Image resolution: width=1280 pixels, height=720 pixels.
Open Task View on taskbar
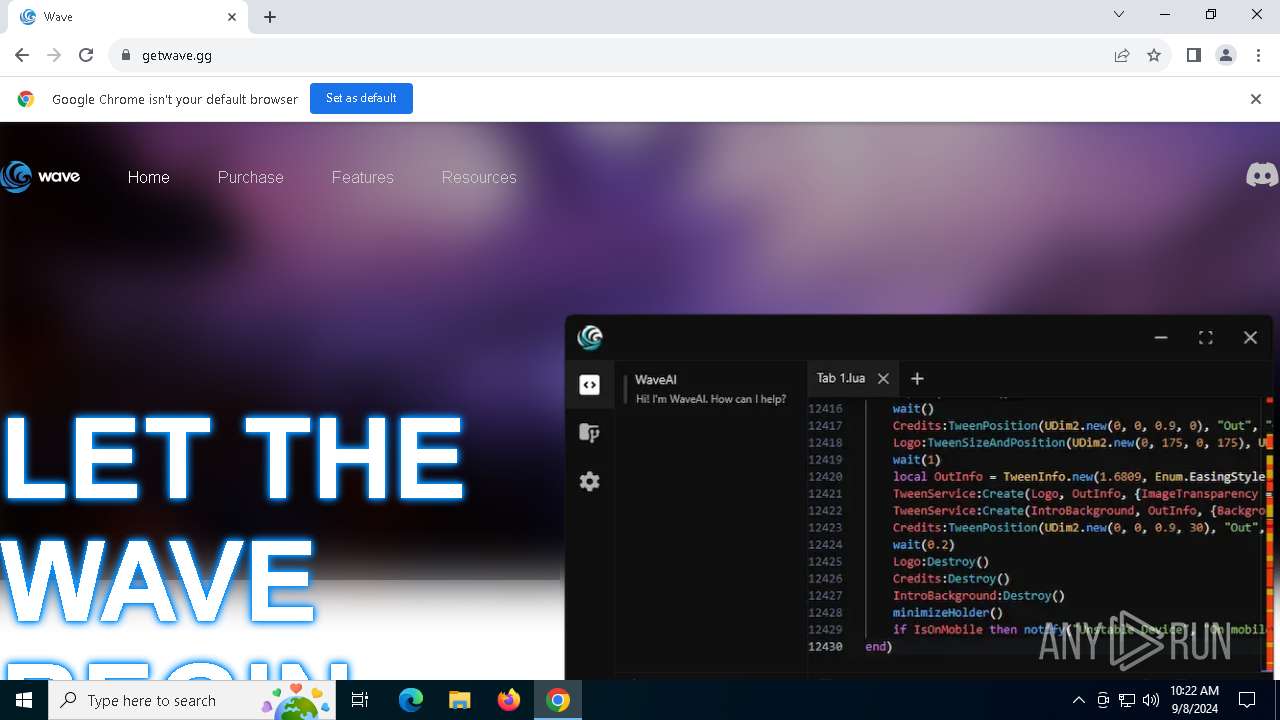(x=360, y=700)
